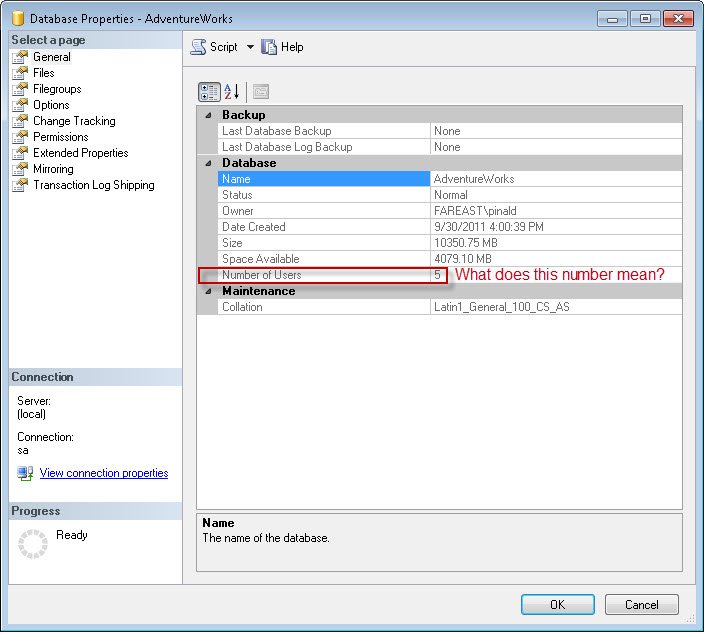Click the FAREAST\pinald owner value

coord(475,211)
